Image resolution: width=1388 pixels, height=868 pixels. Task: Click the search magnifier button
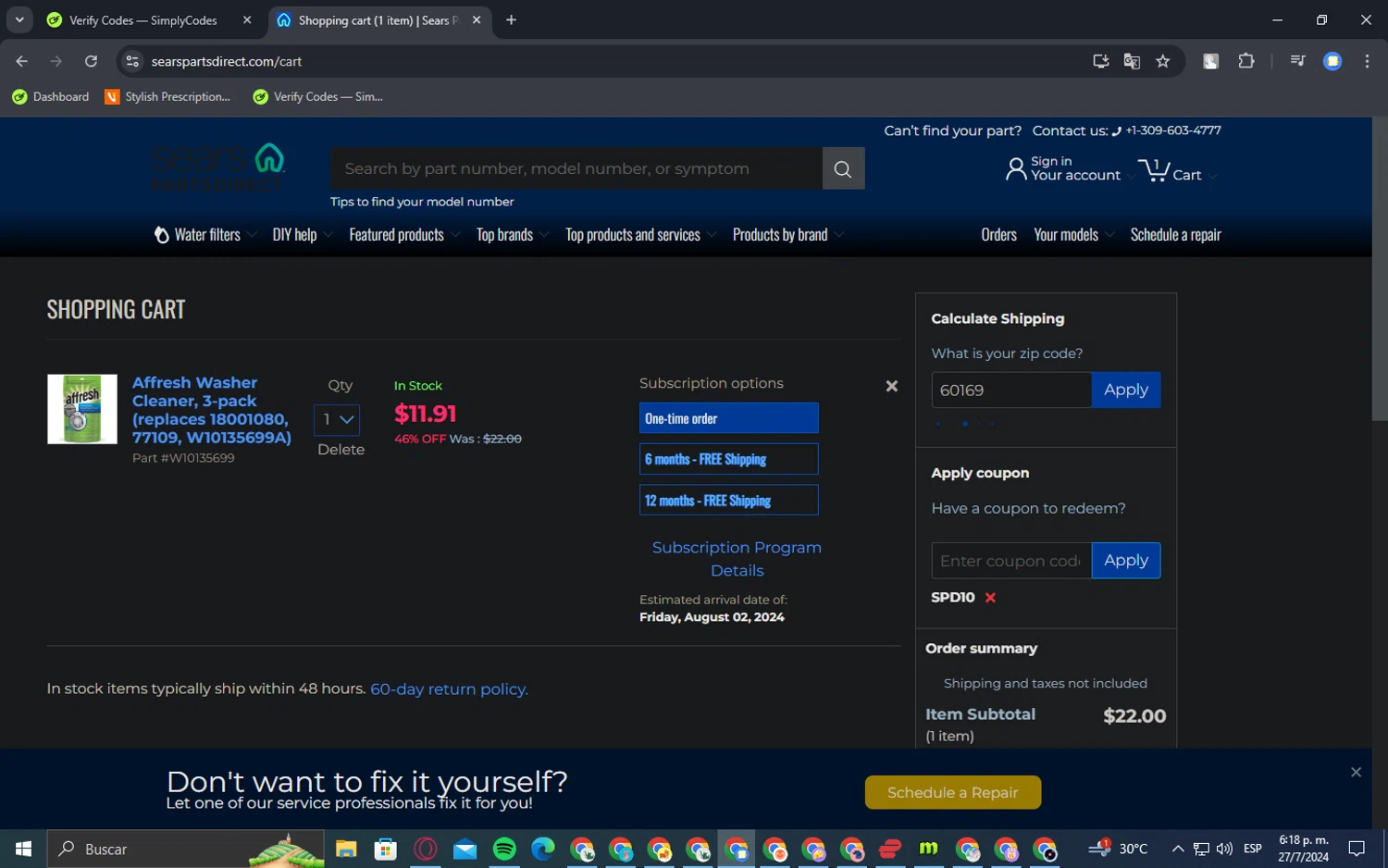pos(843,168)
